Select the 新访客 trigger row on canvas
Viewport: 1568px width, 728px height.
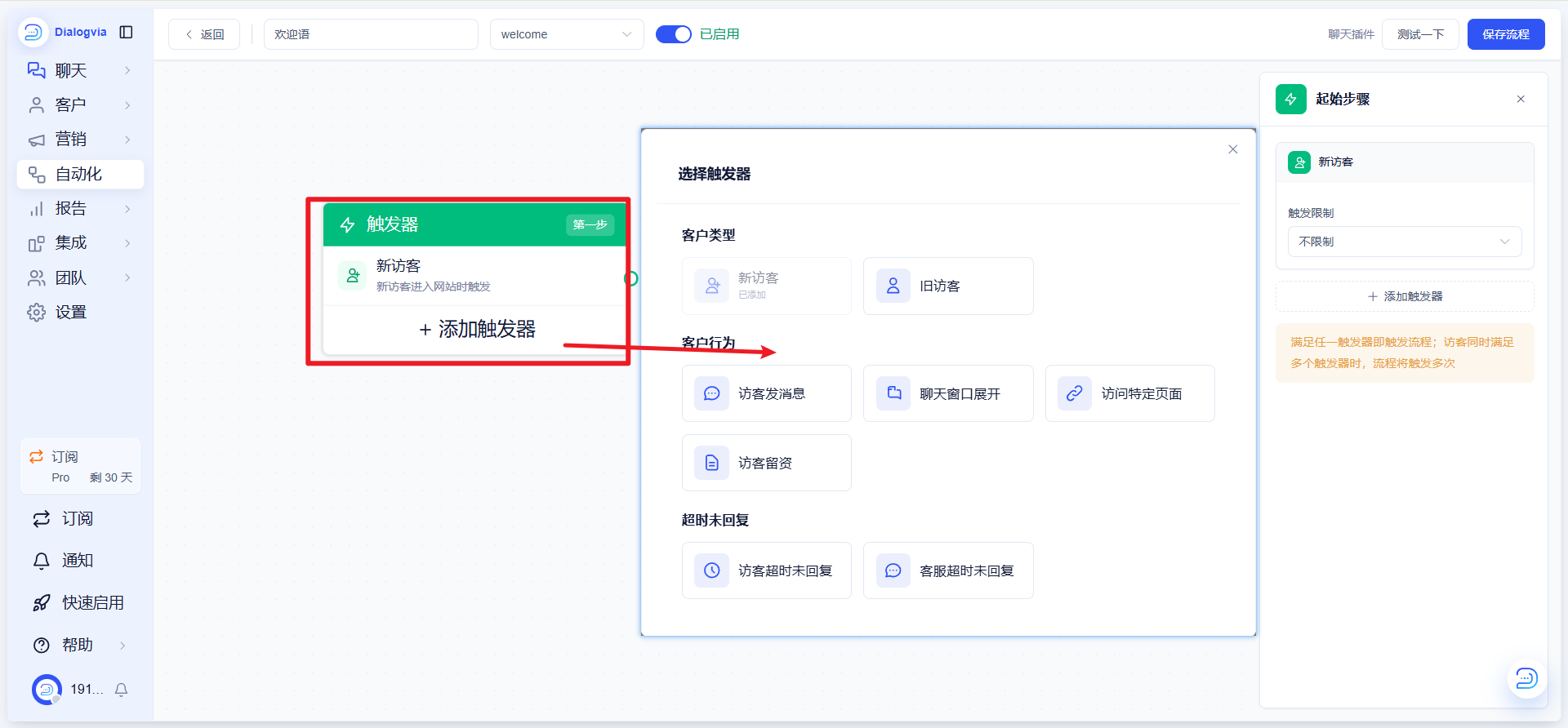coord(475,276)
